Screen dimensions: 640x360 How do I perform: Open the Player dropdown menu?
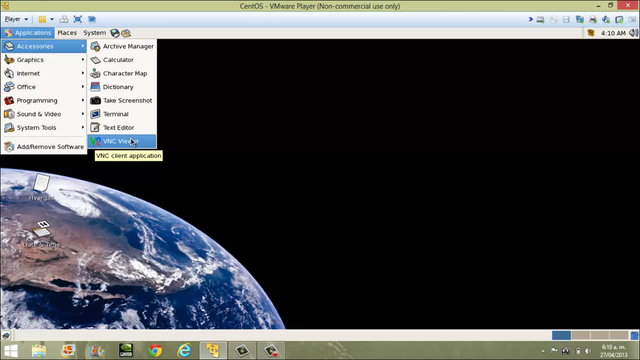(x=16, y=19)
